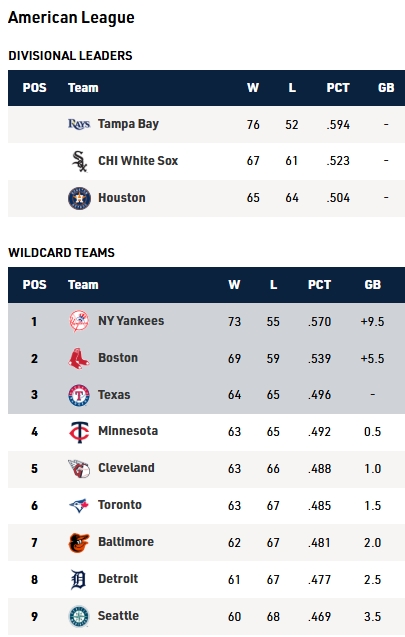Click the Houston Astros logo

coord(79,198)
